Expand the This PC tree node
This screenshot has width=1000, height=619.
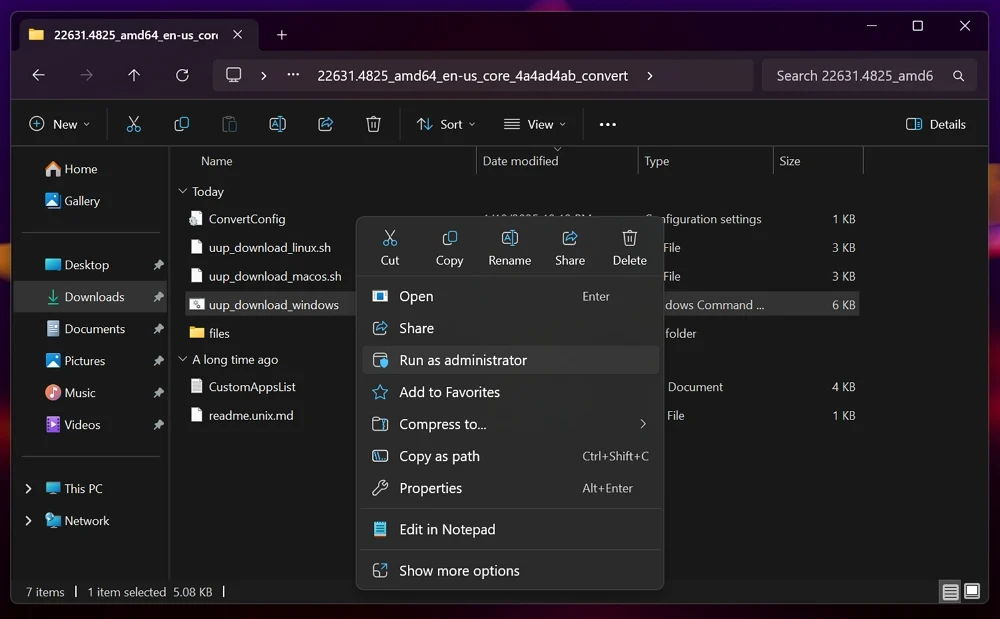[28, 489]
